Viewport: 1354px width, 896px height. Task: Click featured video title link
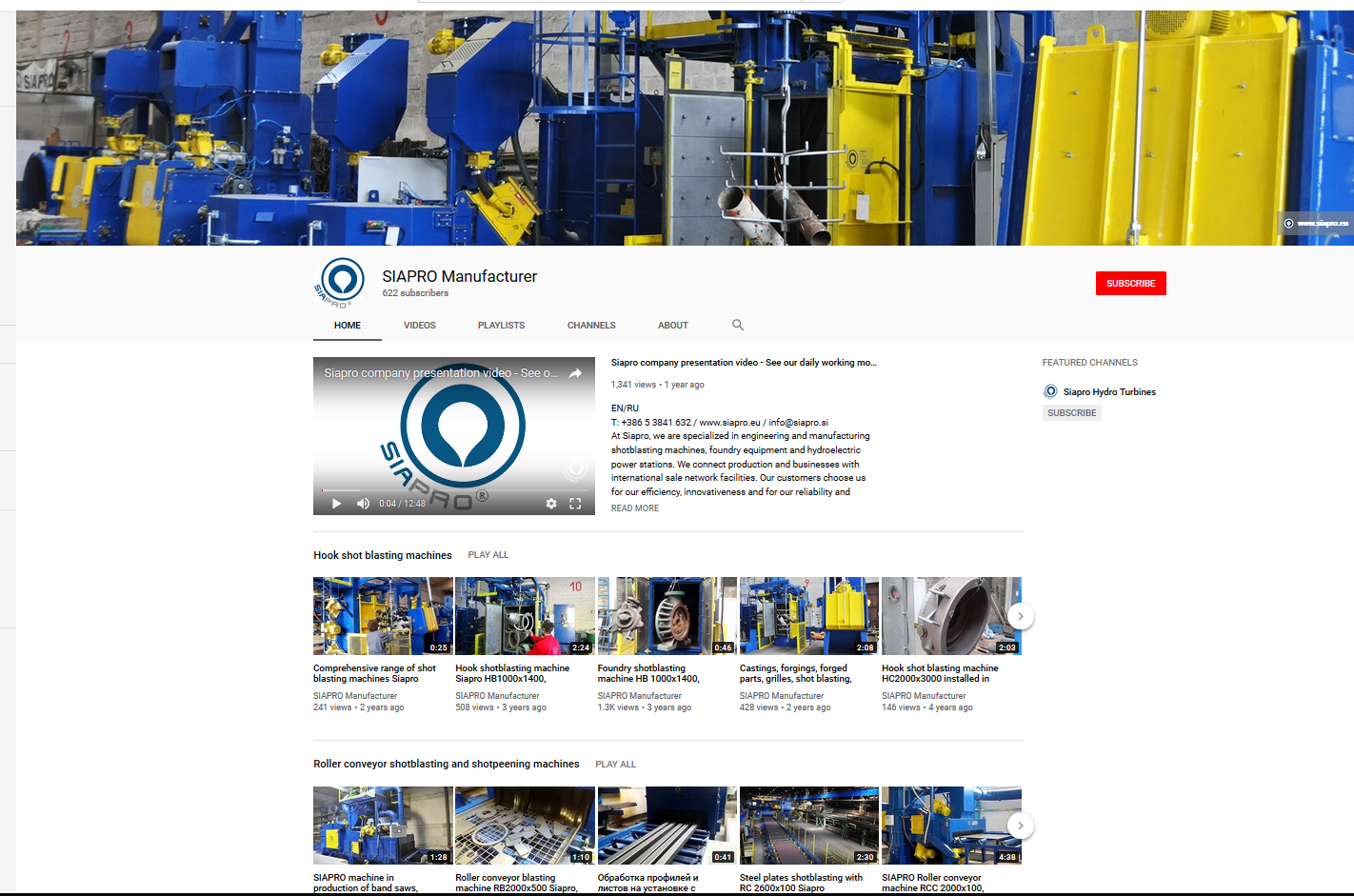744,363
